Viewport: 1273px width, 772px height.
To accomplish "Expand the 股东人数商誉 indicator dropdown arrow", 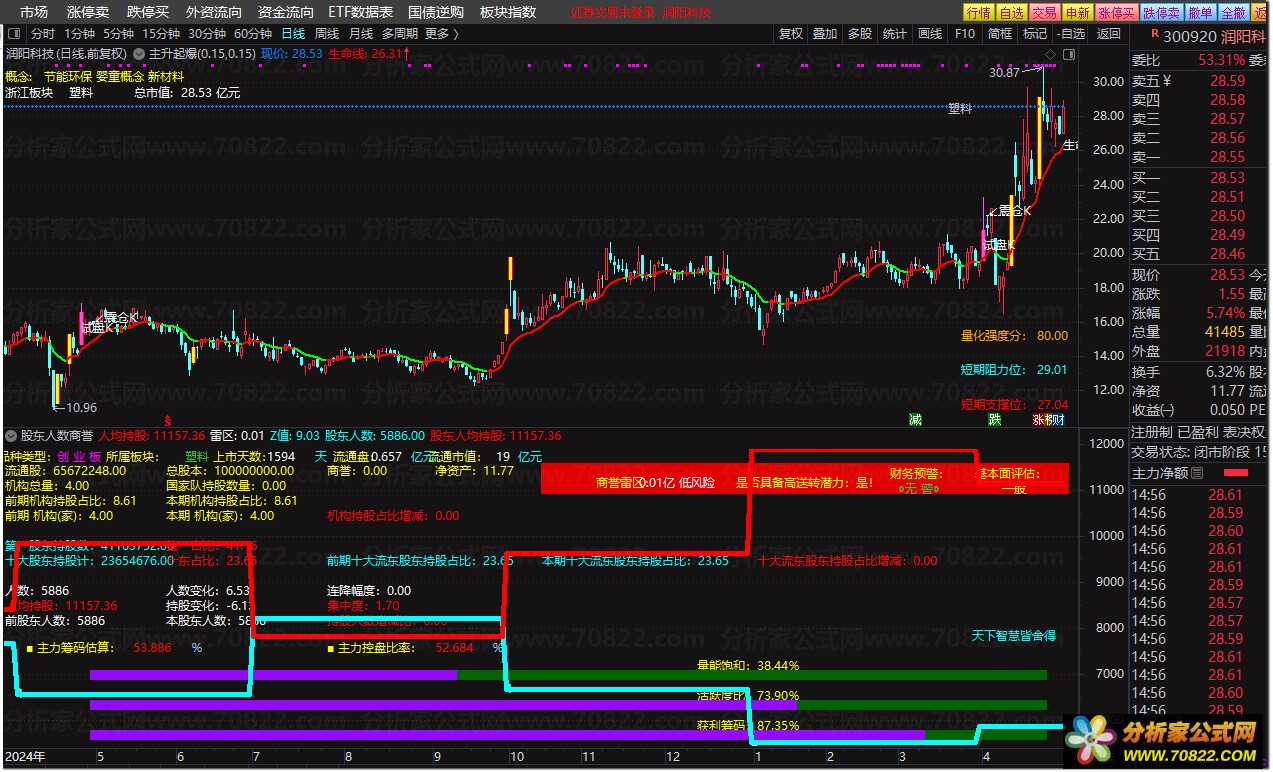I will click(x=11, y=436).
